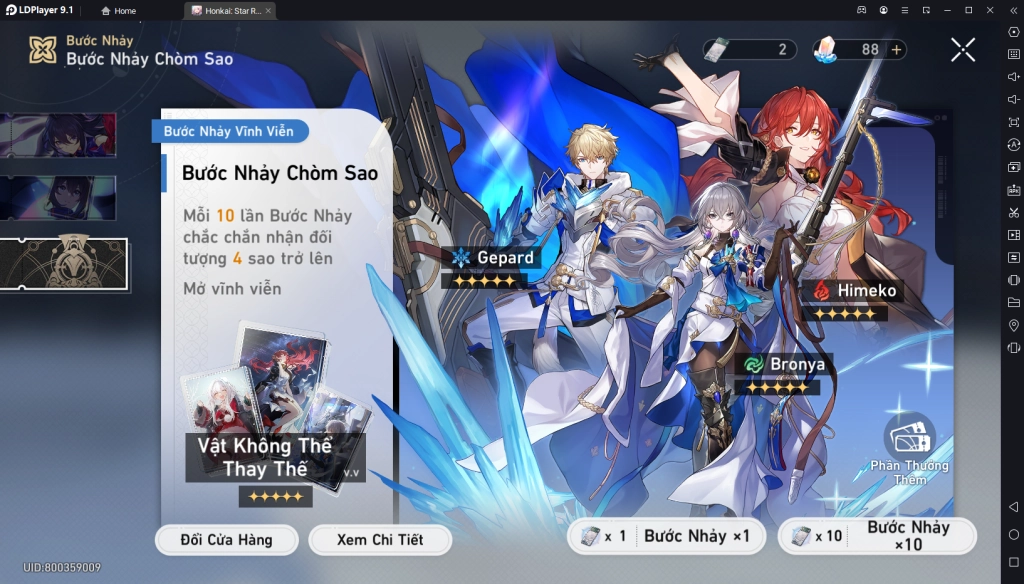Open LDPlayer hamburger menu
Viewport: 1024px width, 584px height.
pyautogui.click(x=904, y=10)
